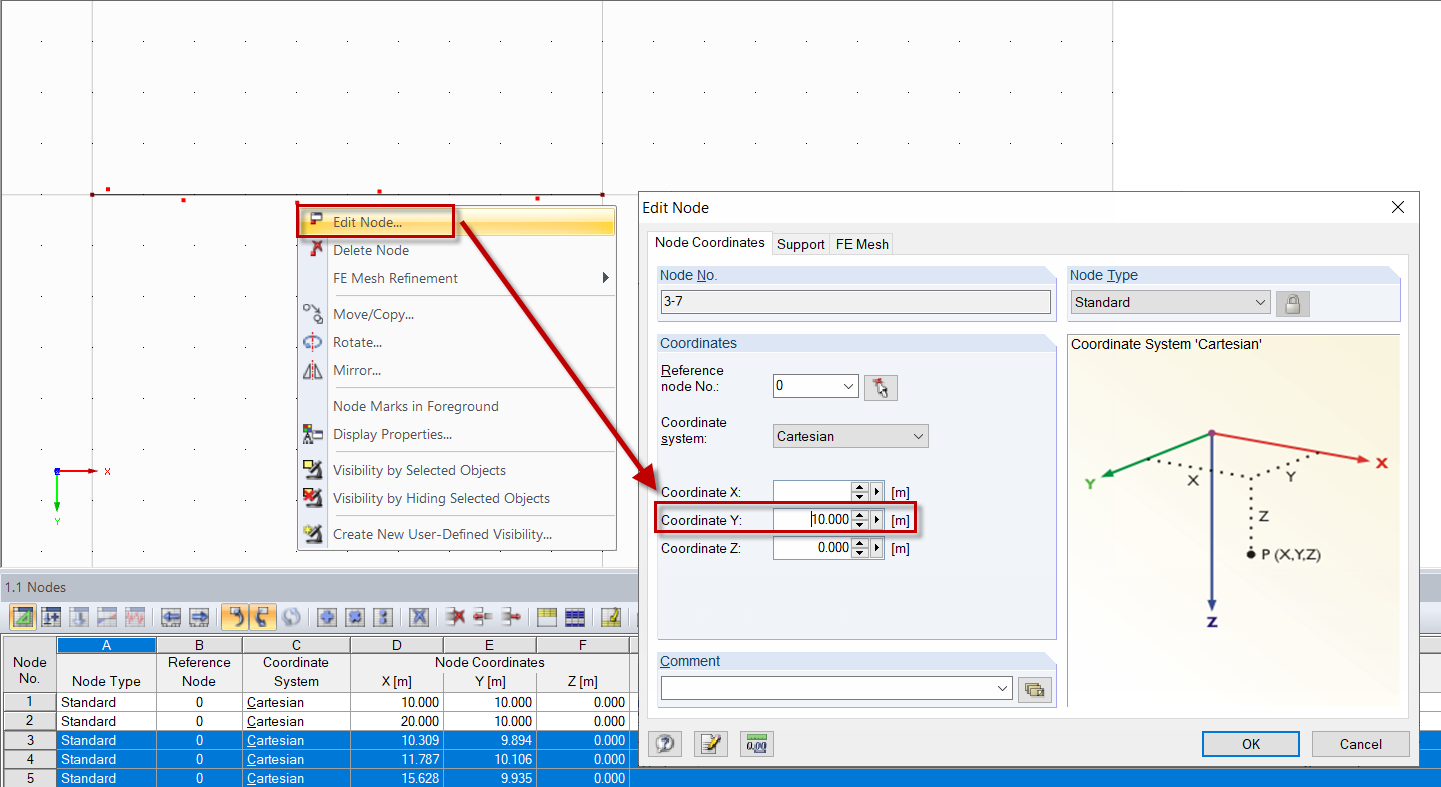Click the arrow button beside Coordinate Z field
Viewport: 1441px width, 787px height.
coord(878,548)
